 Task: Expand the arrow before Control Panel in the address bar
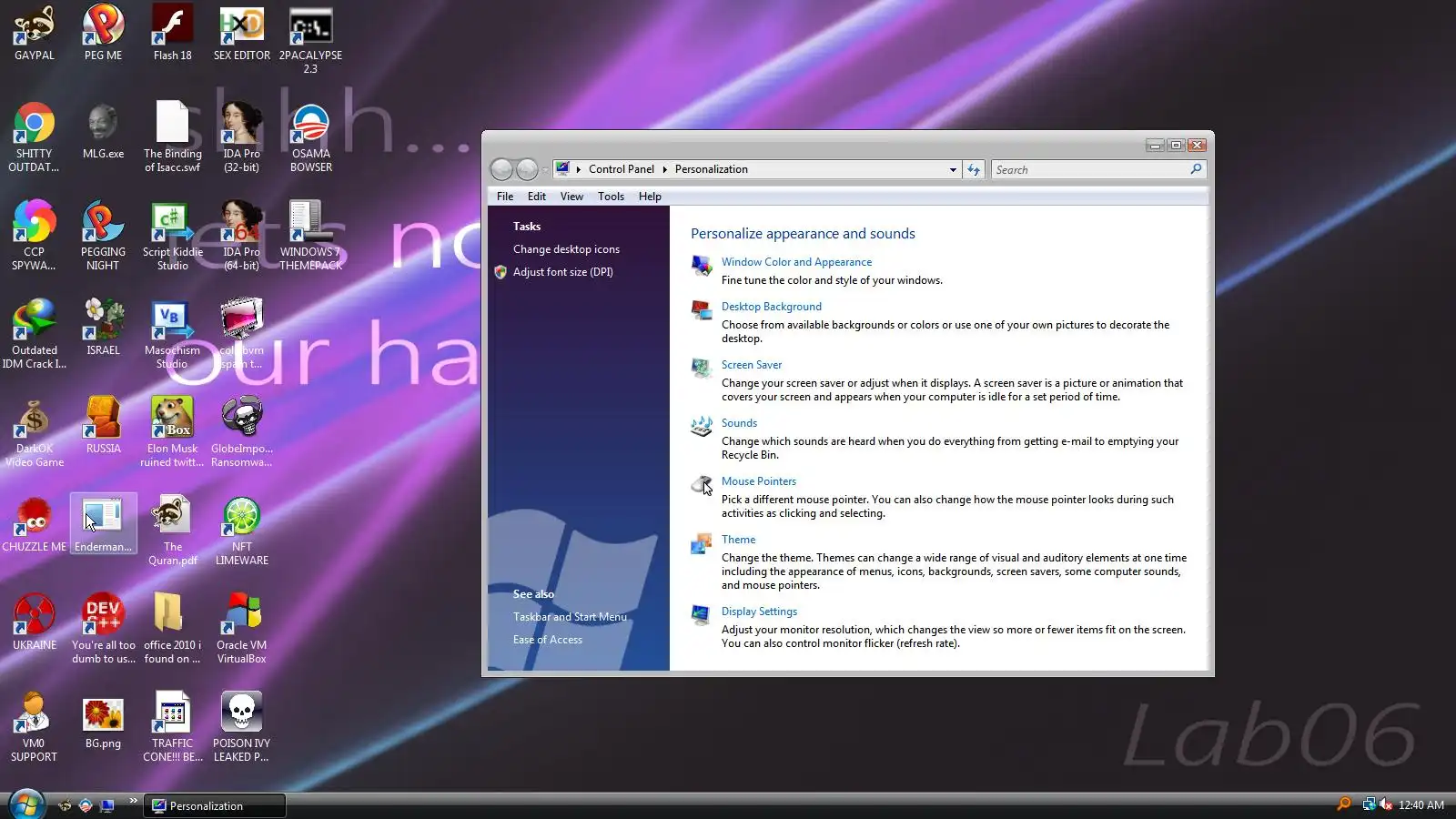click(x=579, y=169)
